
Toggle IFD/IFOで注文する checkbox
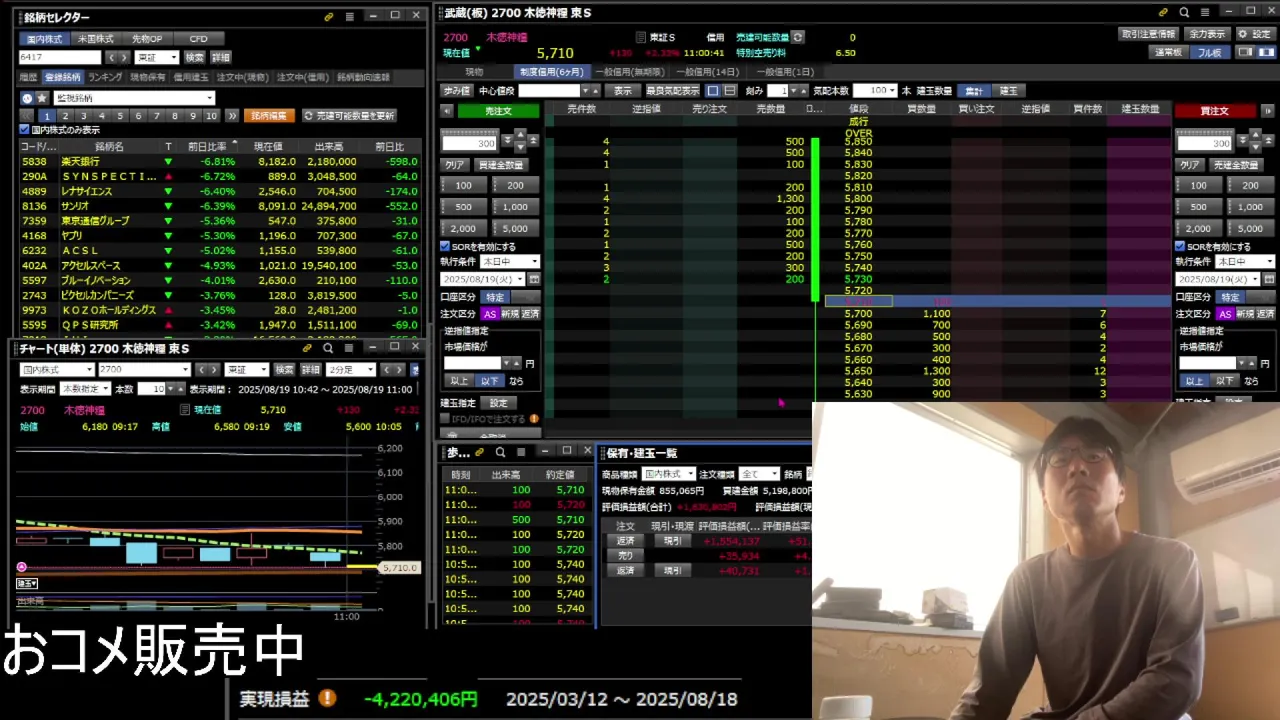(445, 419)
